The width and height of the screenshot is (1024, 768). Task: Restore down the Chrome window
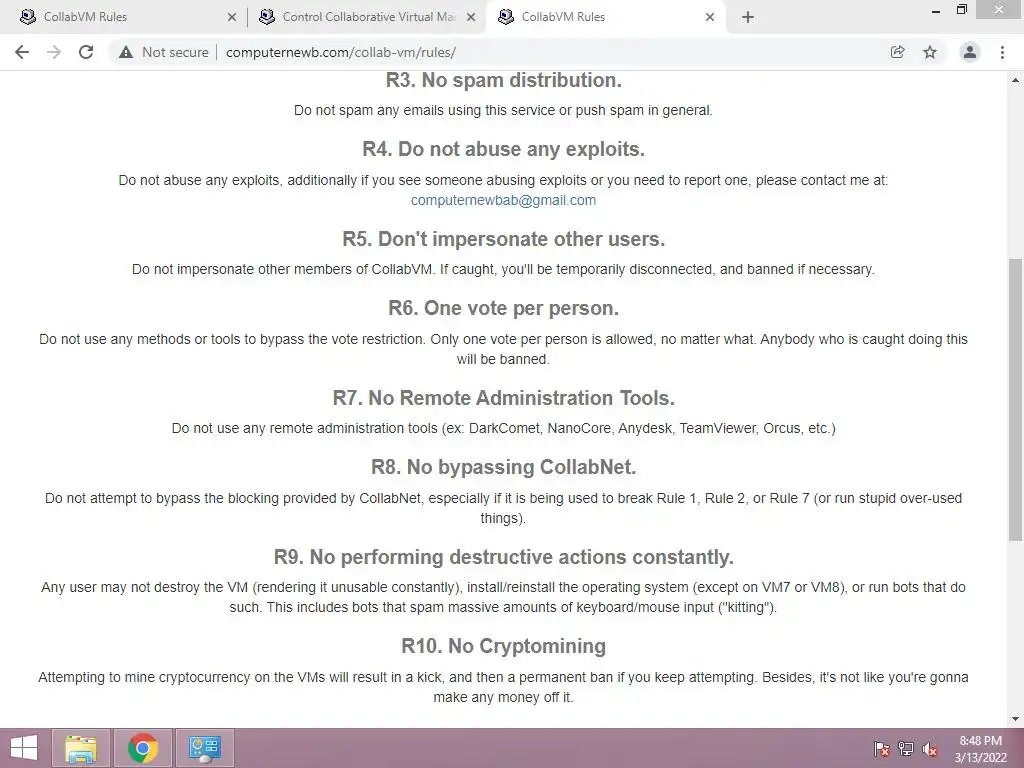(x=962, y=10)
